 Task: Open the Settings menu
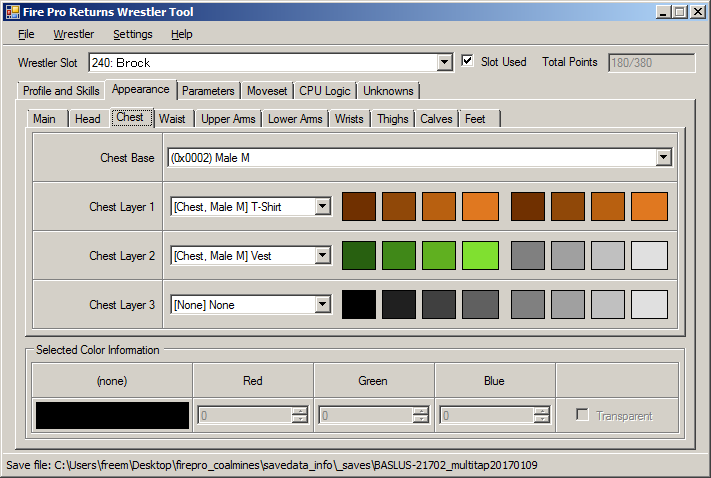point(133,34)
